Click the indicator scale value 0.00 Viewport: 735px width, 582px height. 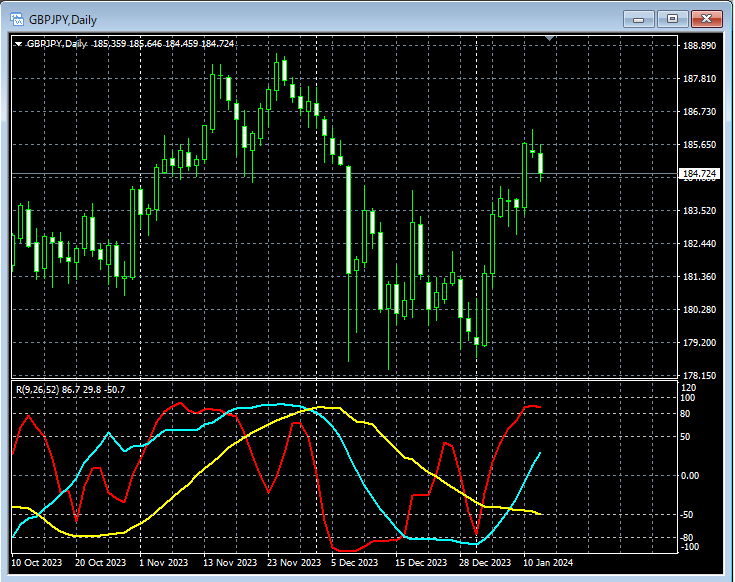[690, 476]
